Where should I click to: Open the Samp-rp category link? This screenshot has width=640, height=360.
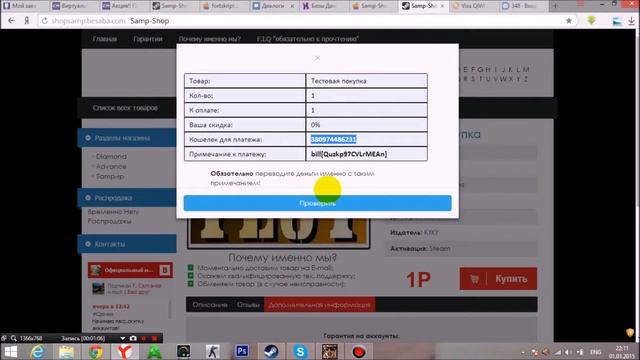tap(110, 176)
